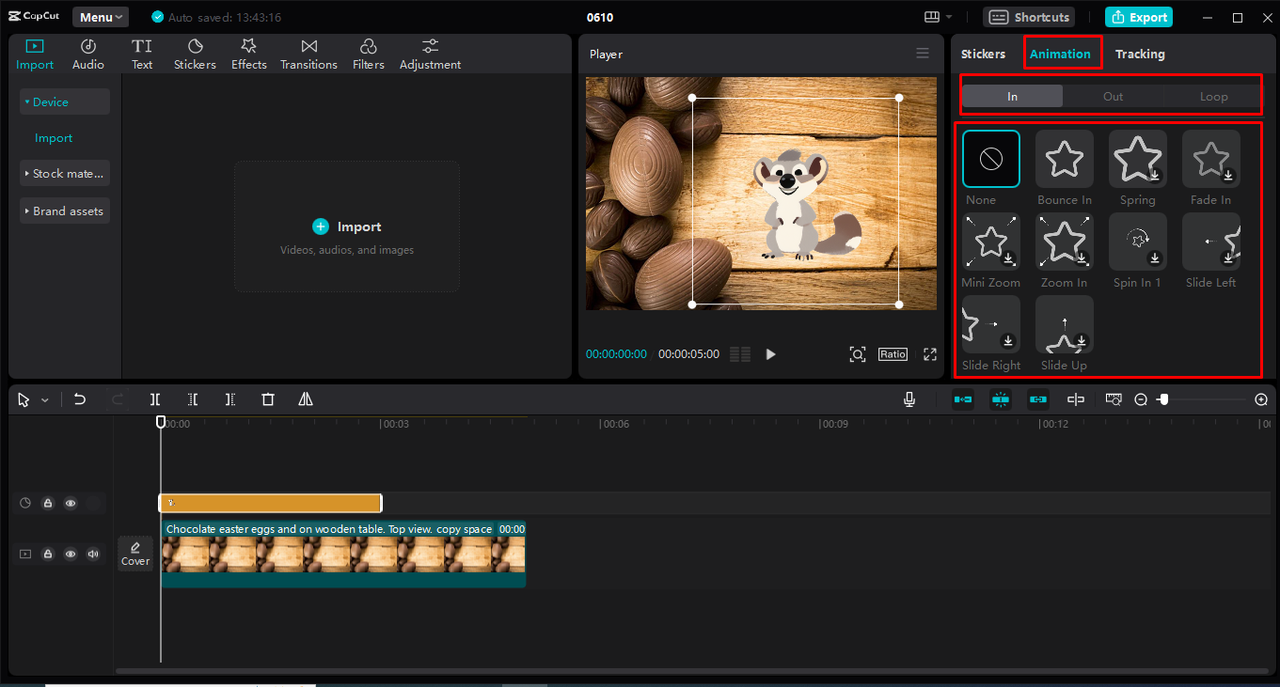The height and width of the screenshot is (687, 1280).
Task: Open the Adjustment panel
Action: tap(430, 54)
